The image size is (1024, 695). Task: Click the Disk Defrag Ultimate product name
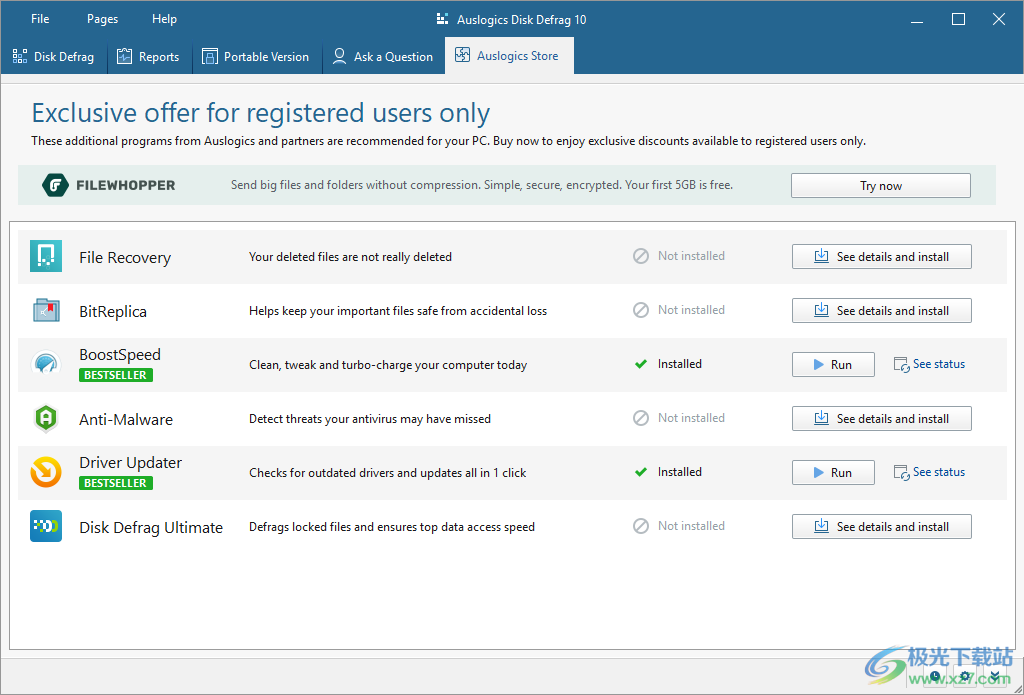[x=151, y=527]
